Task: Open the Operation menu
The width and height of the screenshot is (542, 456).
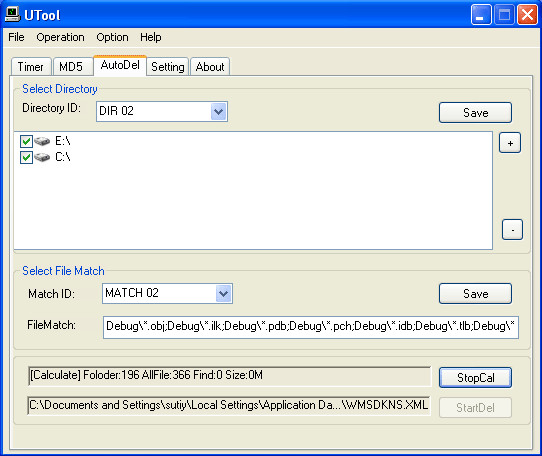Action: [x=60, y=37]
